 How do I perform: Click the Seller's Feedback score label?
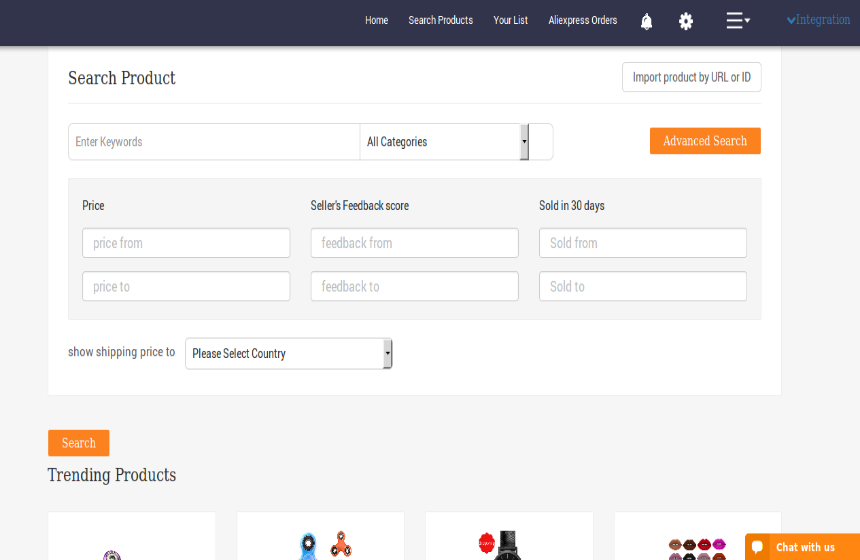tap(360, 206)
